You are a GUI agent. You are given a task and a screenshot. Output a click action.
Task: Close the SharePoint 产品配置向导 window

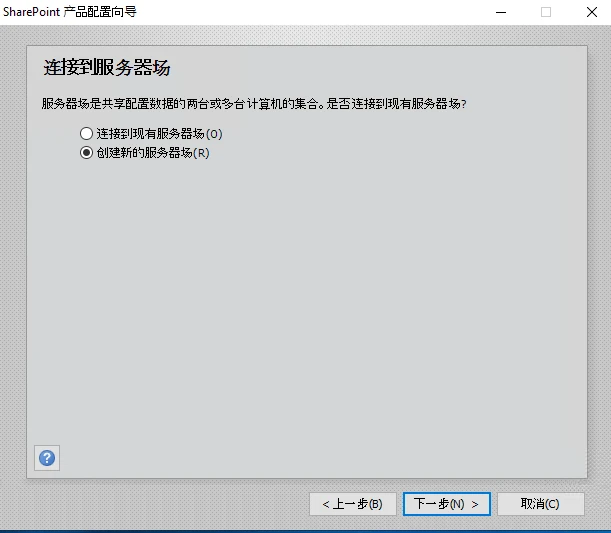click(592, 12)
